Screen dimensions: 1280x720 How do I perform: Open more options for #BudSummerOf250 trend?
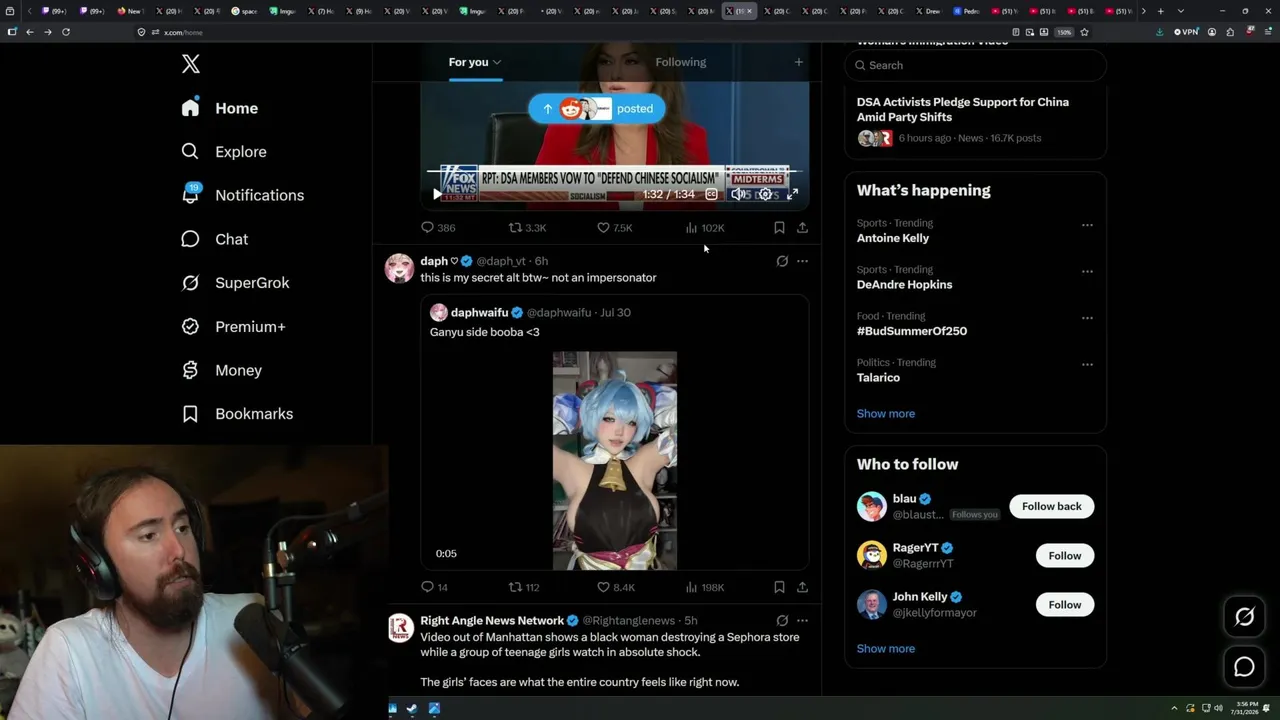tap(1087, 318)
